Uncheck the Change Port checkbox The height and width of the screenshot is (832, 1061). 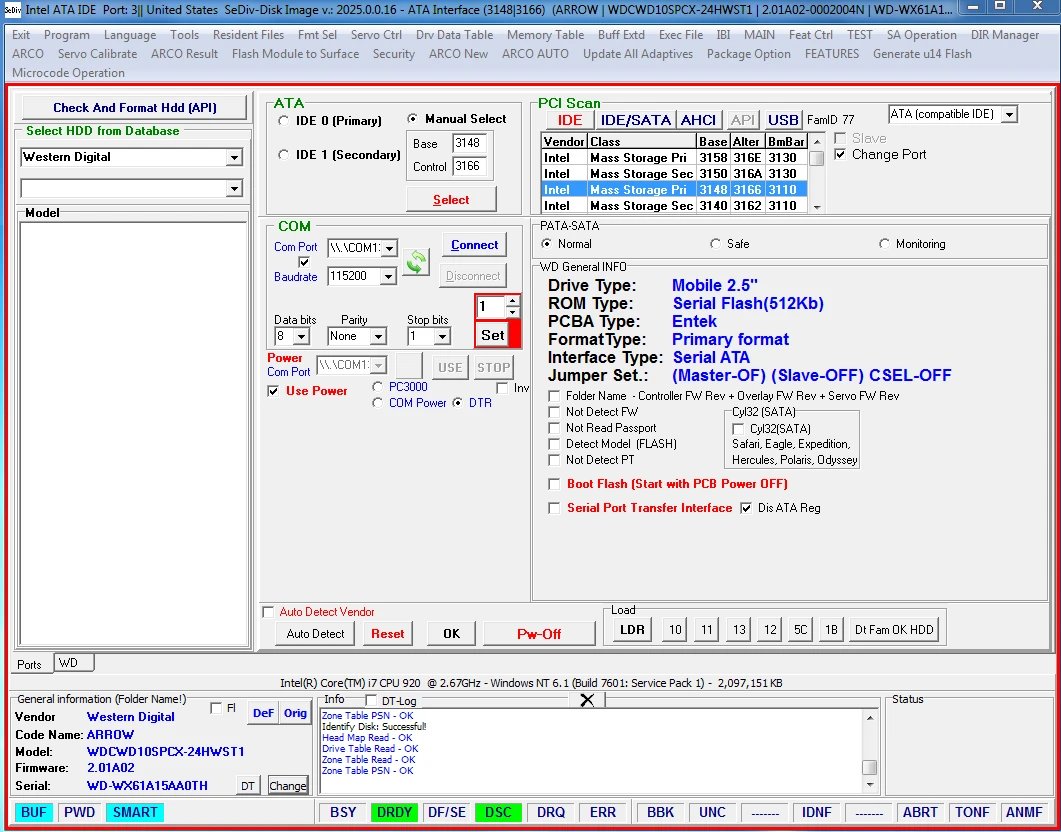840,155
